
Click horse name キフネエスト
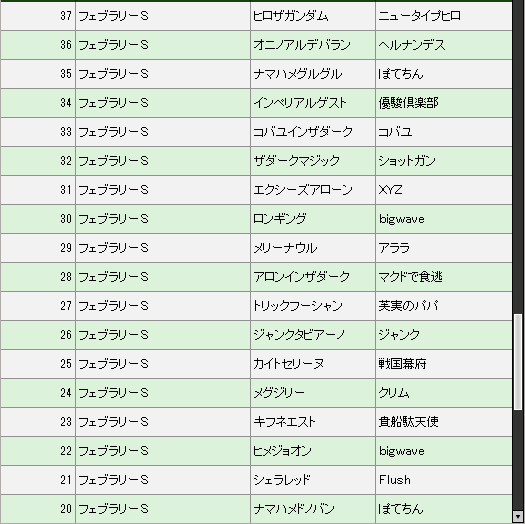pyautogui.click(x=284, y=422)
